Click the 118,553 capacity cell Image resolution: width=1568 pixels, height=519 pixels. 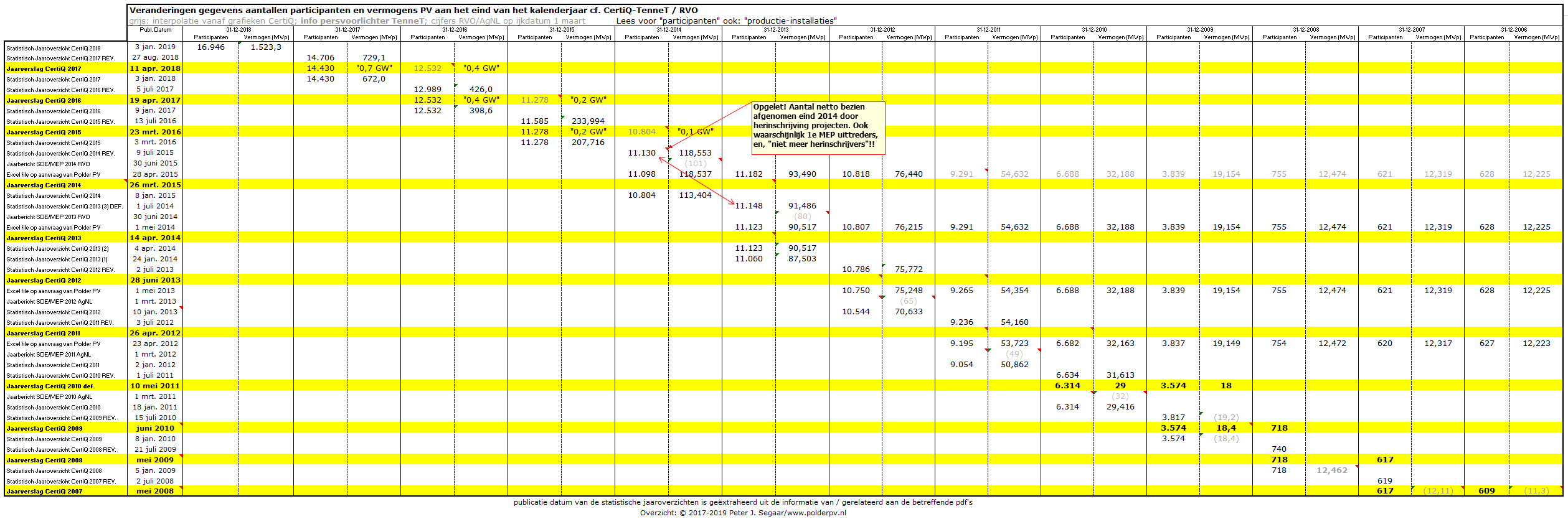click(695, 153)
